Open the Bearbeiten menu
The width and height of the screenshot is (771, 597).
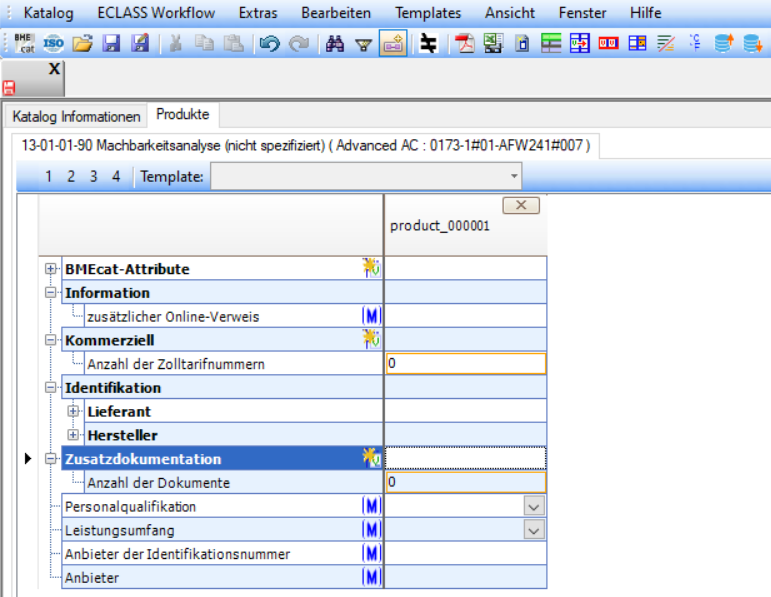336,13
